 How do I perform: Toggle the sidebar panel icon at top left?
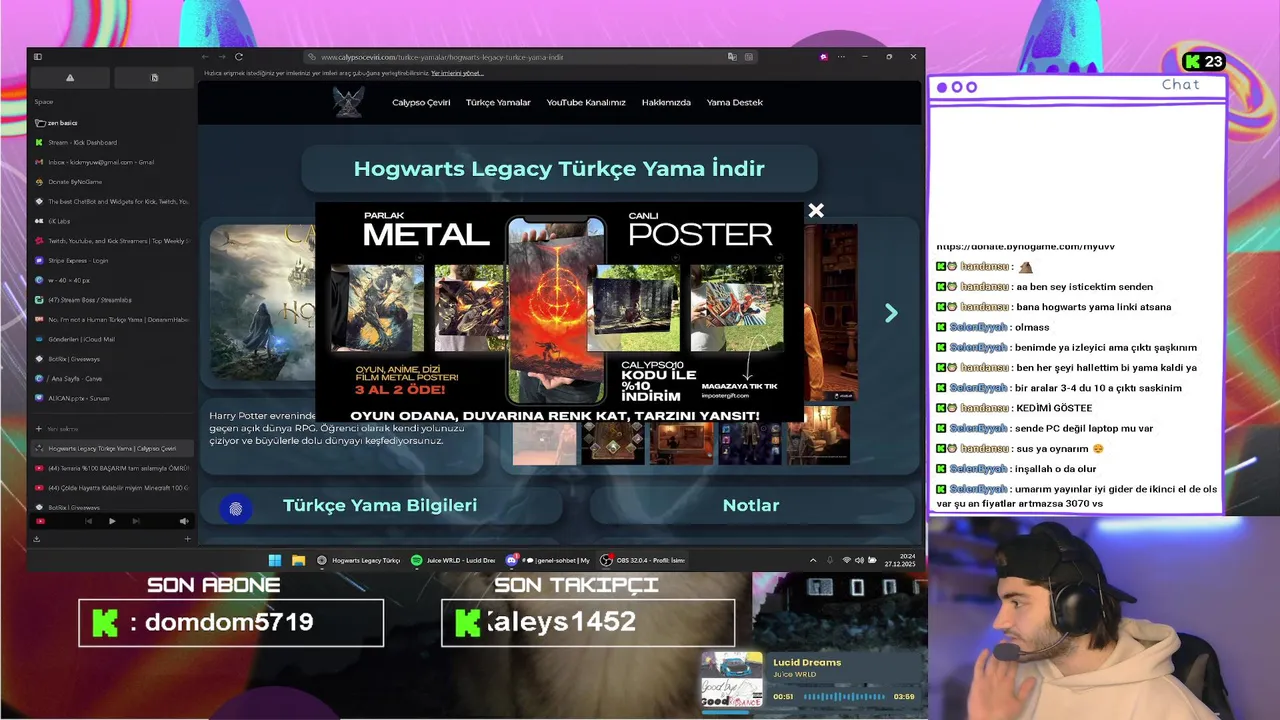pyautogui.click(x=38, y=57)
